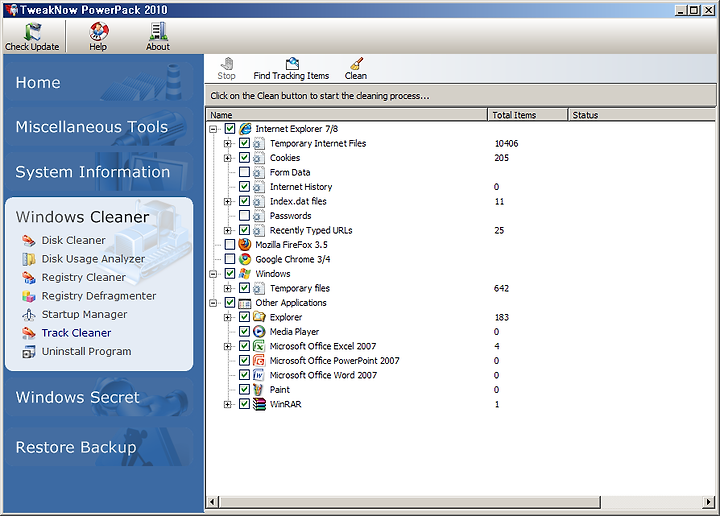The image size is (720, 516).
Task: Expand the WinRAR node
Action: coord(227,404)
